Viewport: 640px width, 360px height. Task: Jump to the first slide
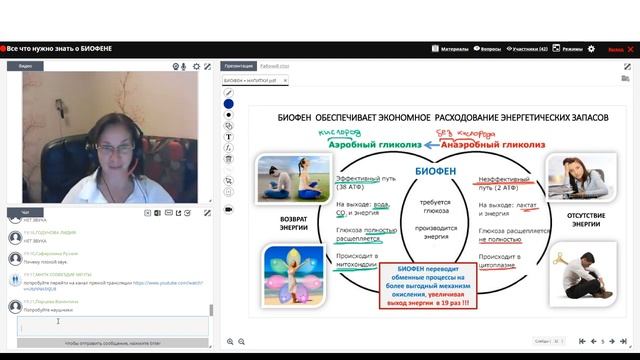[582, 341]
